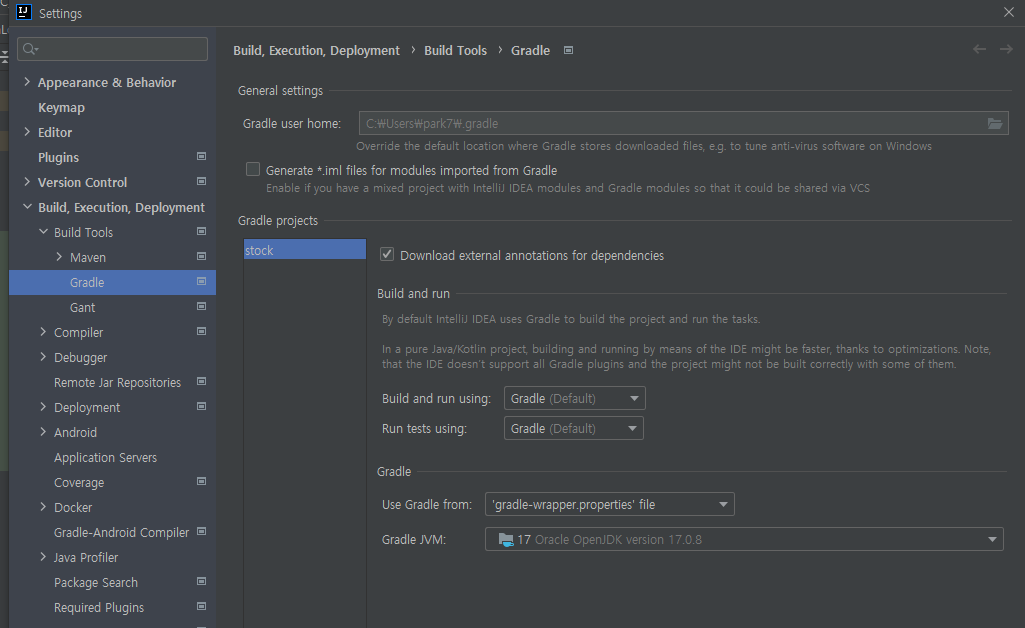Expand the Compiler node

(x=43, y=331)
